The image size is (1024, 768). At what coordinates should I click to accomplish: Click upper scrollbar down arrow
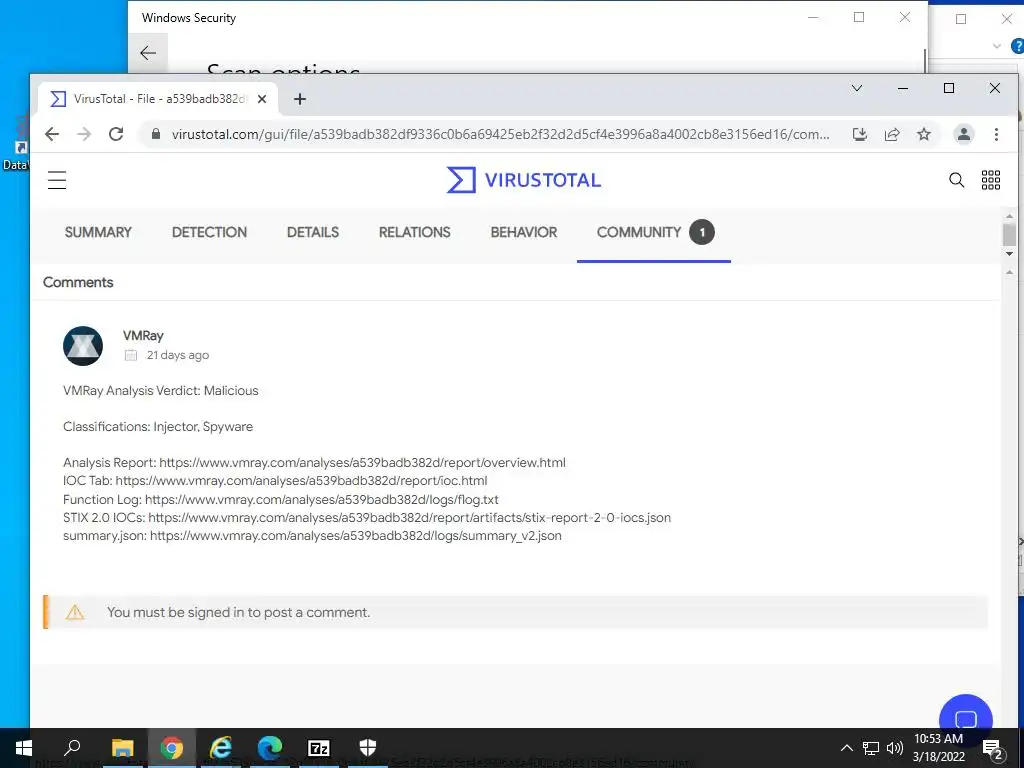tap(1009, 253)
